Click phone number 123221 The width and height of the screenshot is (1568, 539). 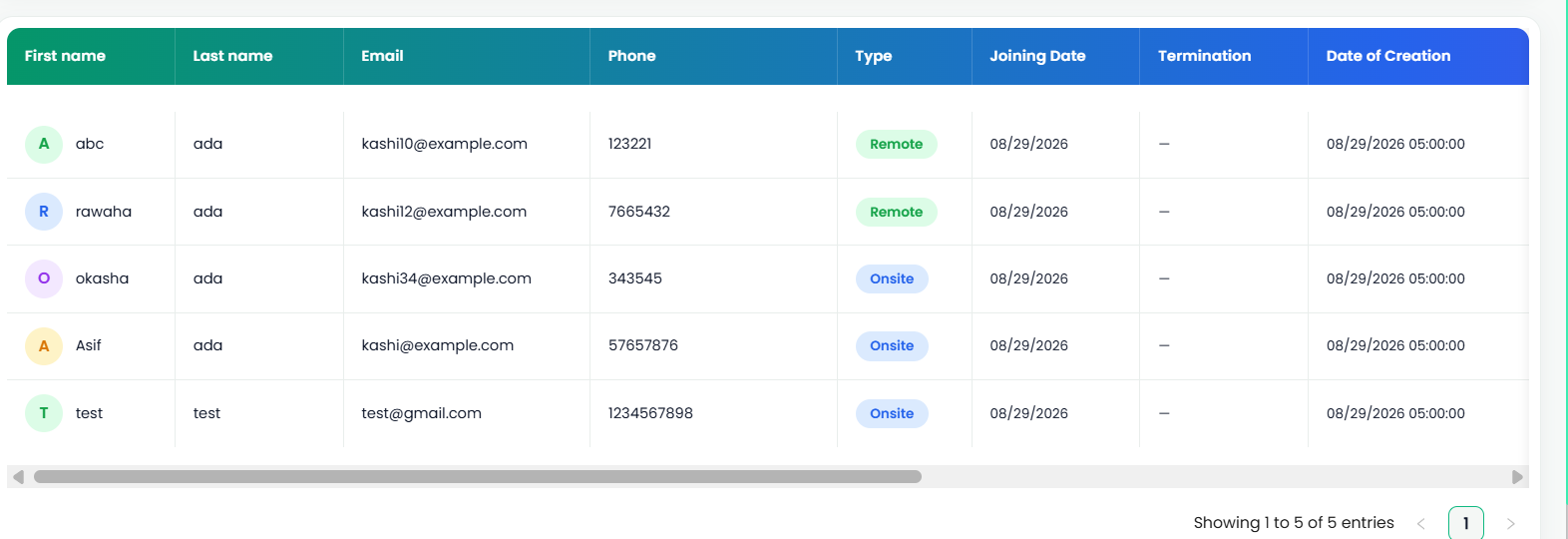tap(629, 144)
